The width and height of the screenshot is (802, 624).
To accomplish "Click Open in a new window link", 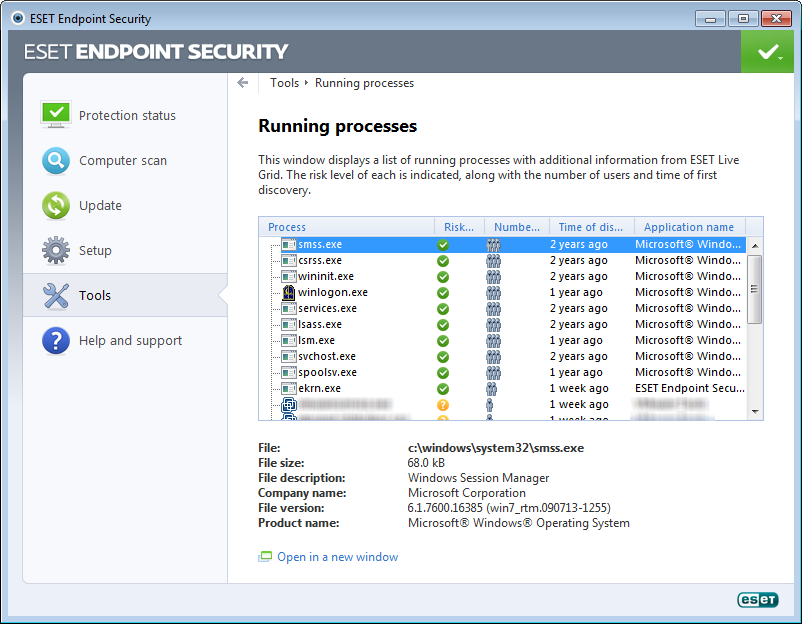I will tap(337, 557).
